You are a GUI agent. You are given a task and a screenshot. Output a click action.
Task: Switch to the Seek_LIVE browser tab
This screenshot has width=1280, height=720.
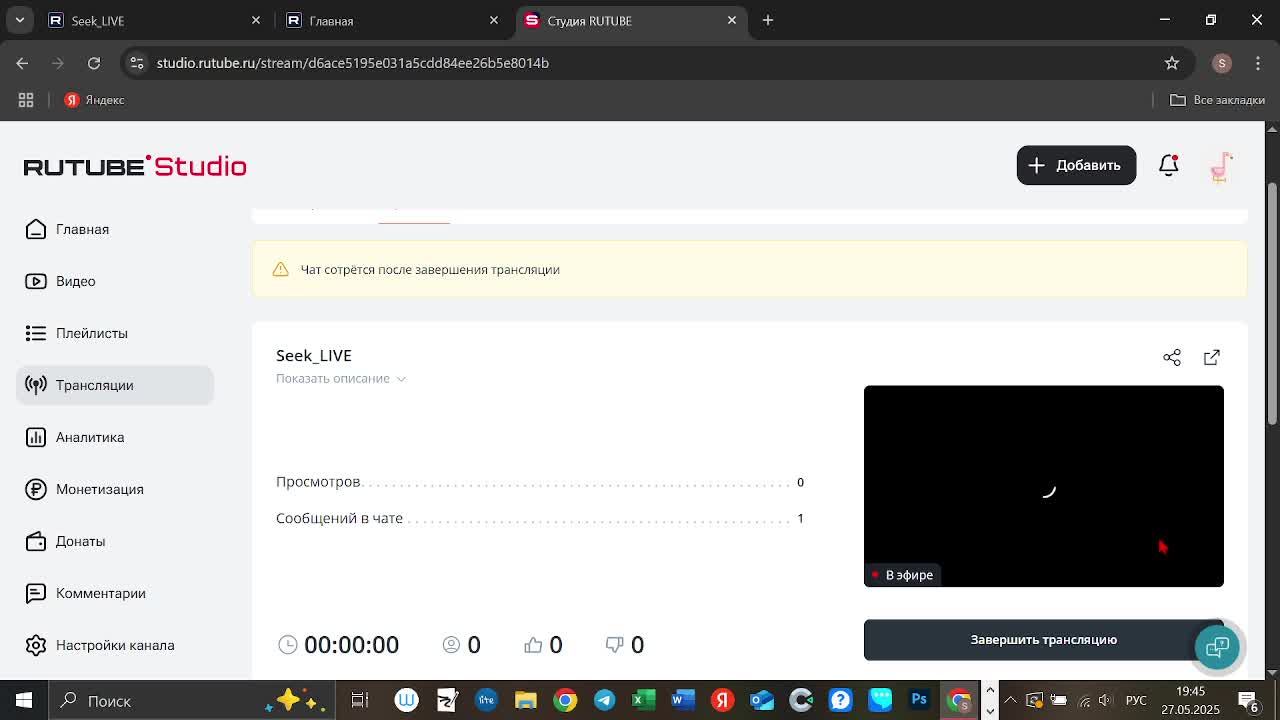point(155,20)
